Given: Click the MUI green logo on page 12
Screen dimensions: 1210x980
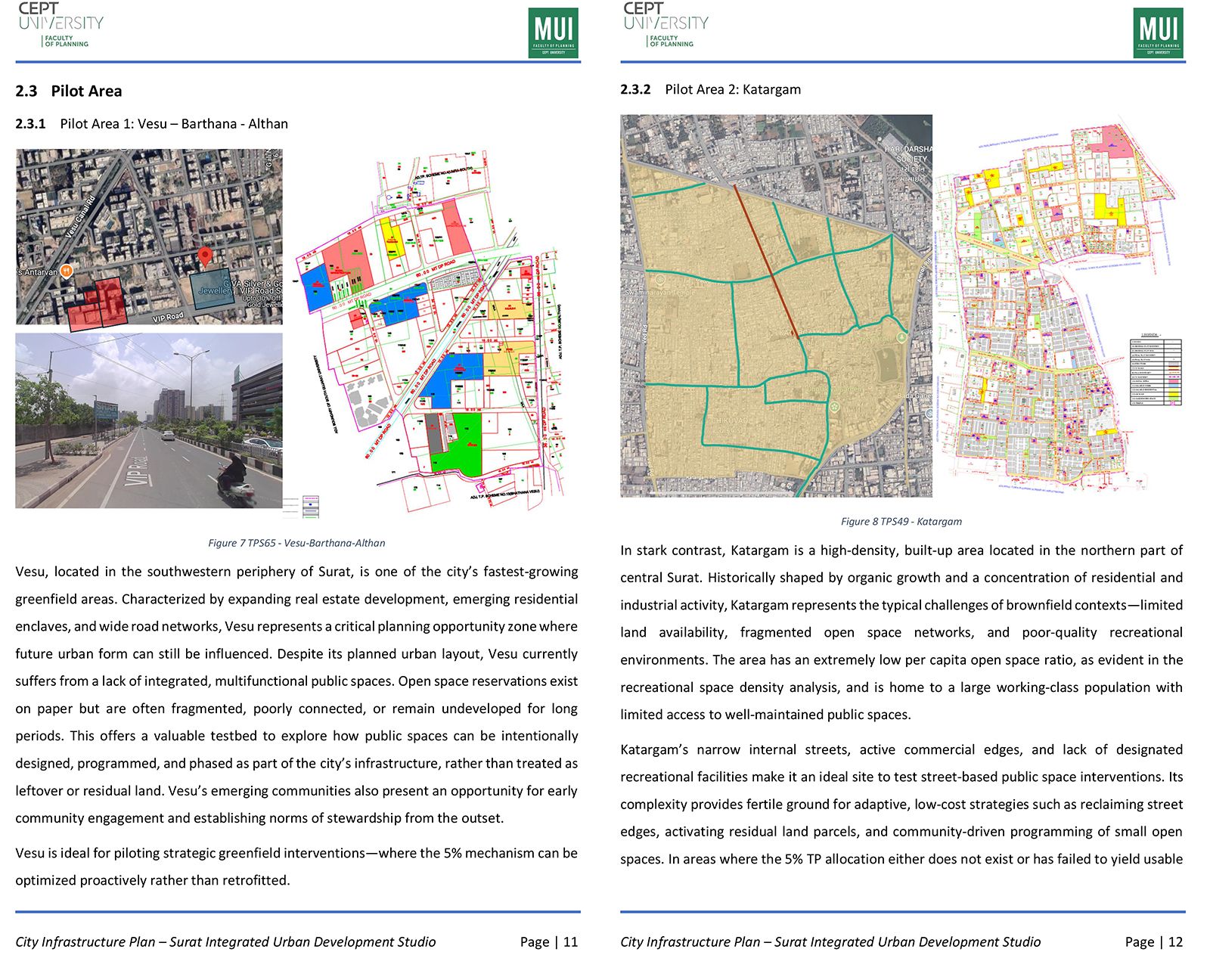Looking at the screenshot, I should 1159,33.
